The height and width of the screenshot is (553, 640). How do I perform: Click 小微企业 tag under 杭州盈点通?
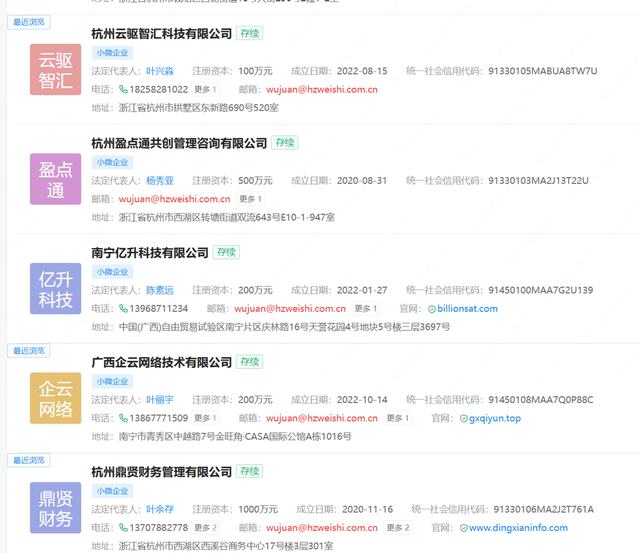coord(112,162)
